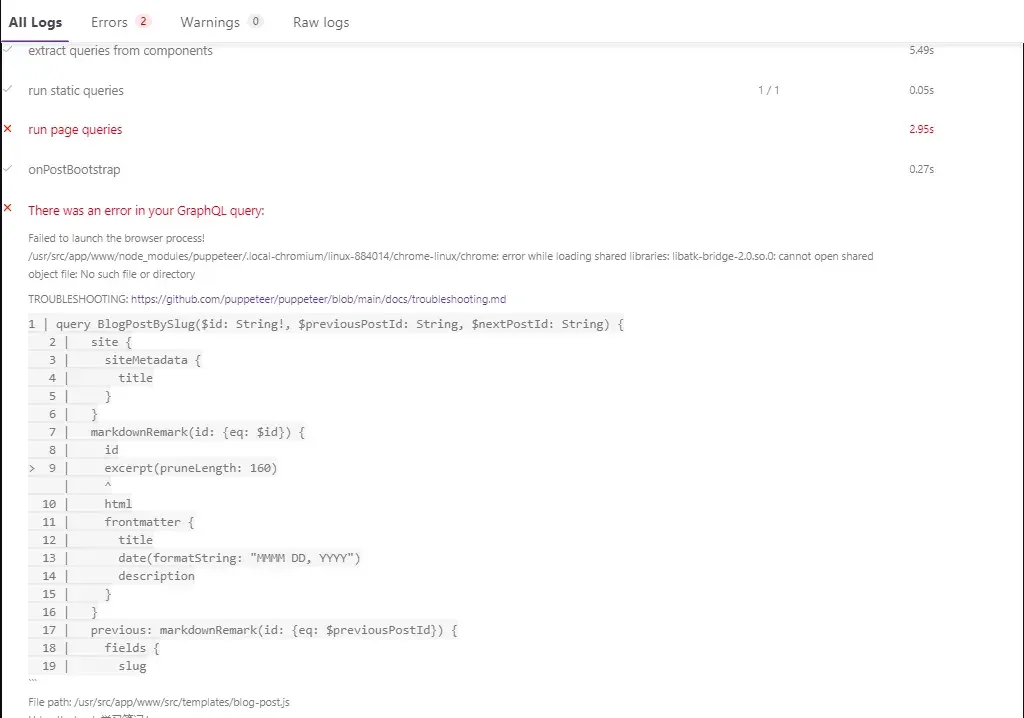Image resolution: width=1024 pixels, height=718 pixels.
Task: Click the 'html' code line
Action: [118, 504]
